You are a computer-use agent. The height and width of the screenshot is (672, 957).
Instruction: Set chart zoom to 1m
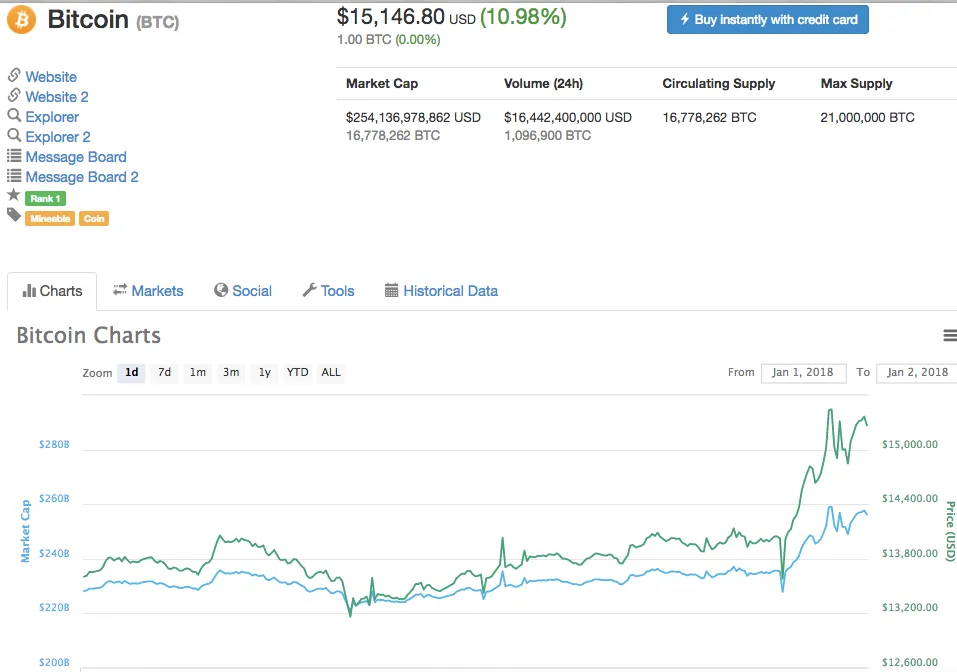point(198,372)
